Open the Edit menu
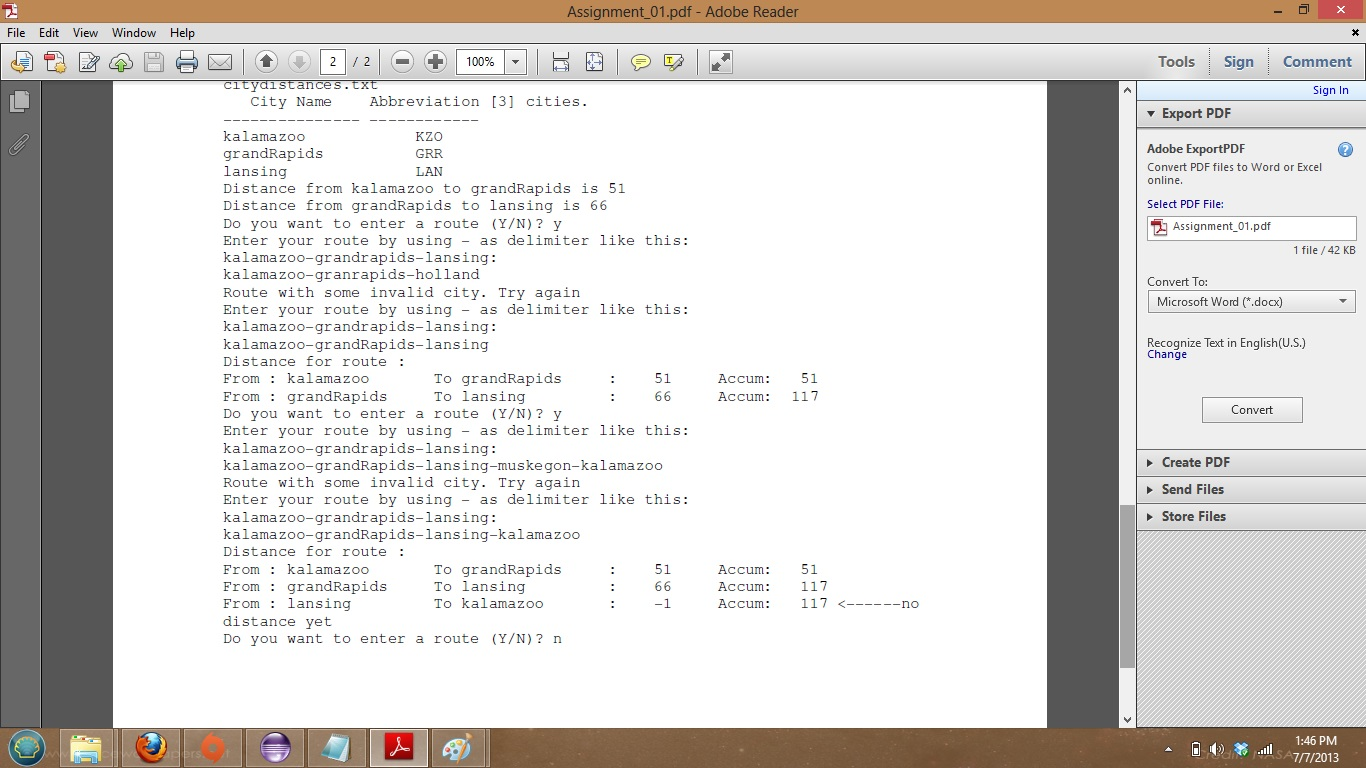1366x768 pixels. [49, 33]
